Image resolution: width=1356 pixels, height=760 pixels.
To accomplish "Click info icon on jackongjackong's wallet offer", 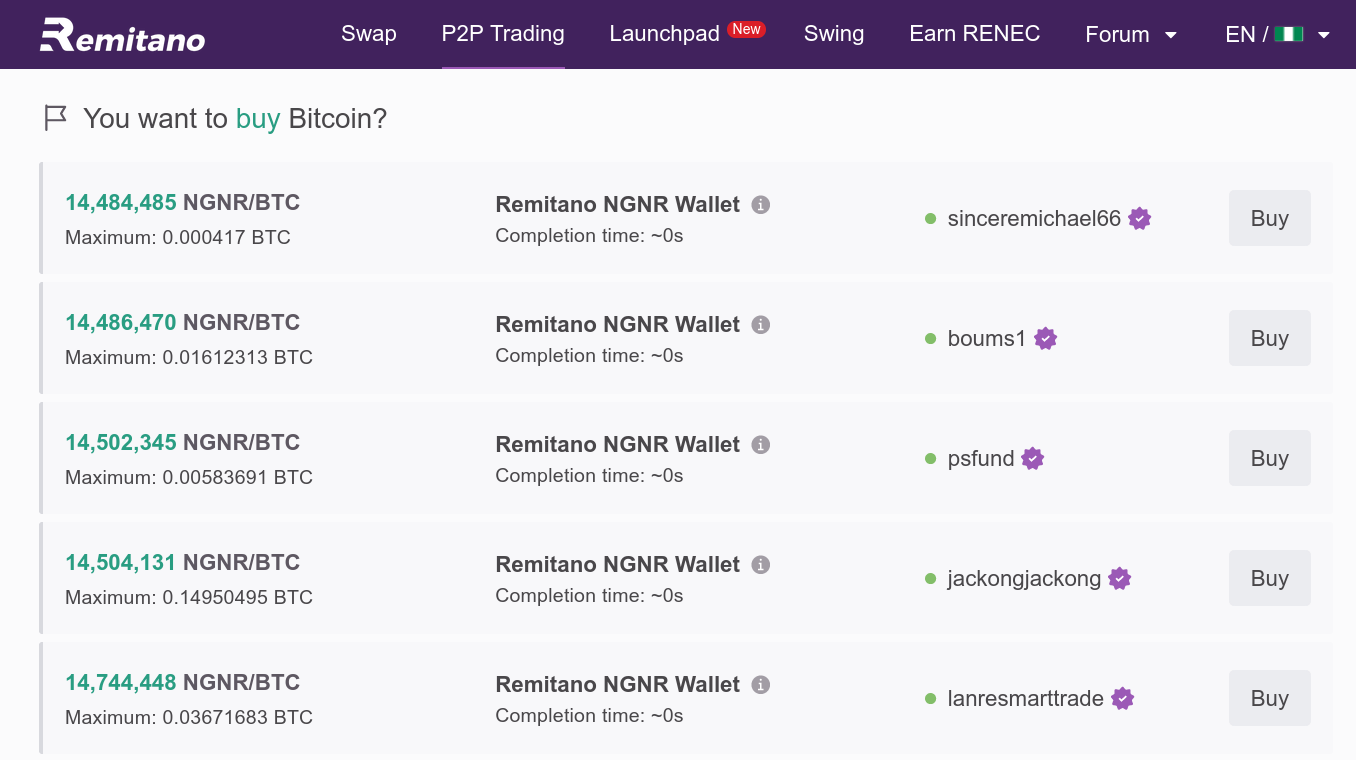I will [x=761, y=565].
